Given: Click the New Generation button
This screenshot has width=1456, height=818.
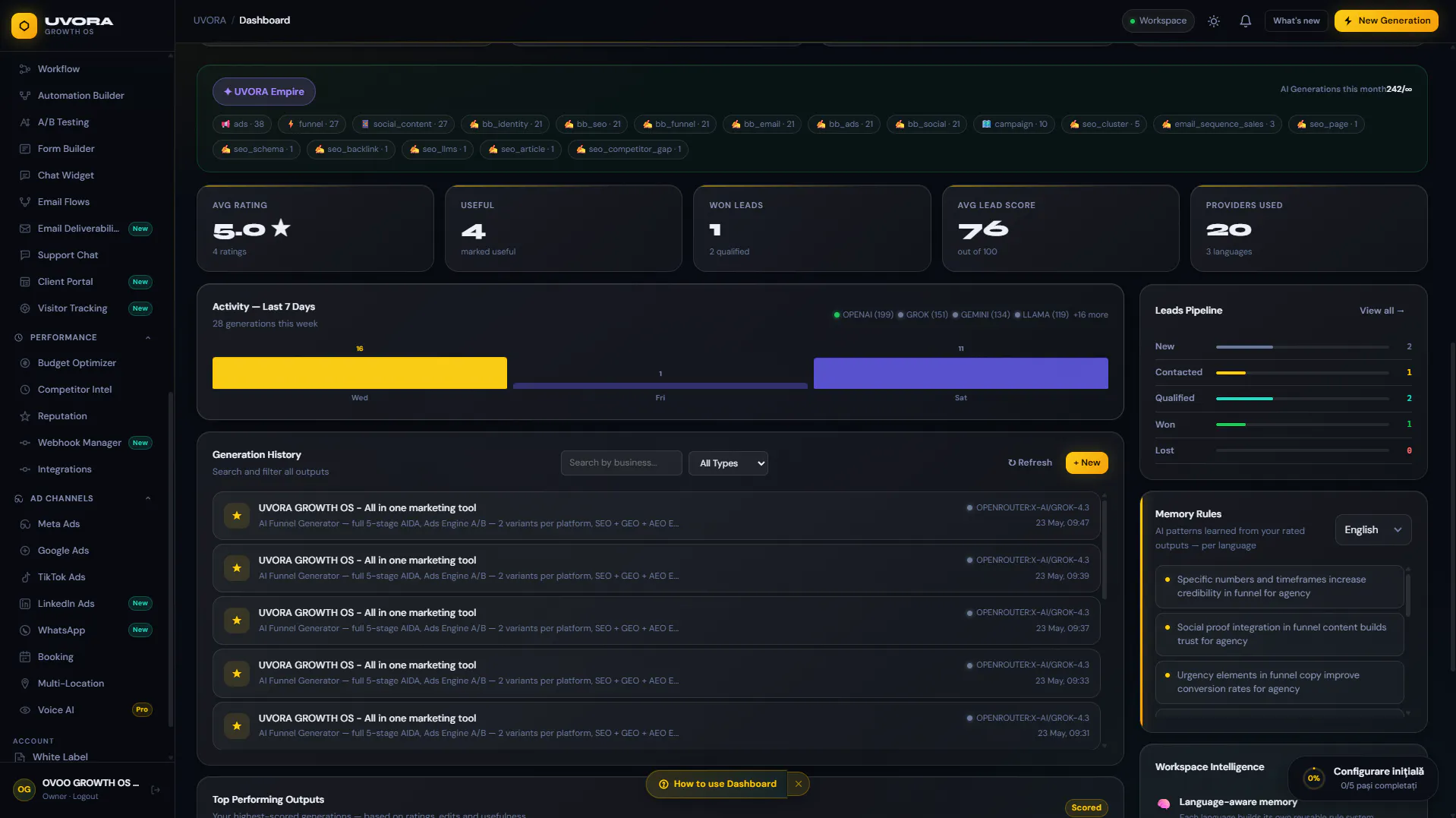Looking at the screenshot, I should click(x=1386, y=21).
